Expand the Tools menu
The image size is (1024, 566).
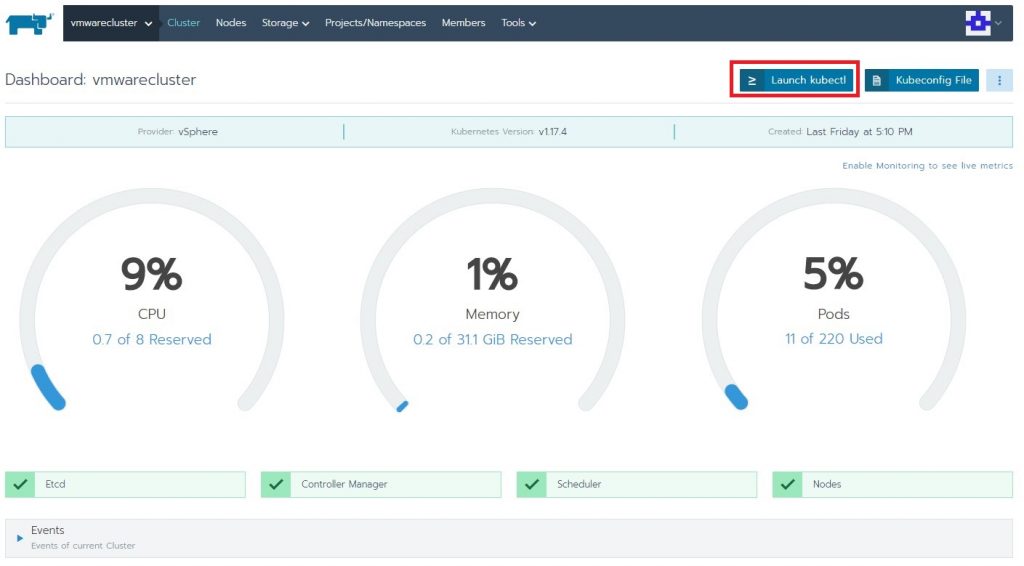[x=519, y=23]
